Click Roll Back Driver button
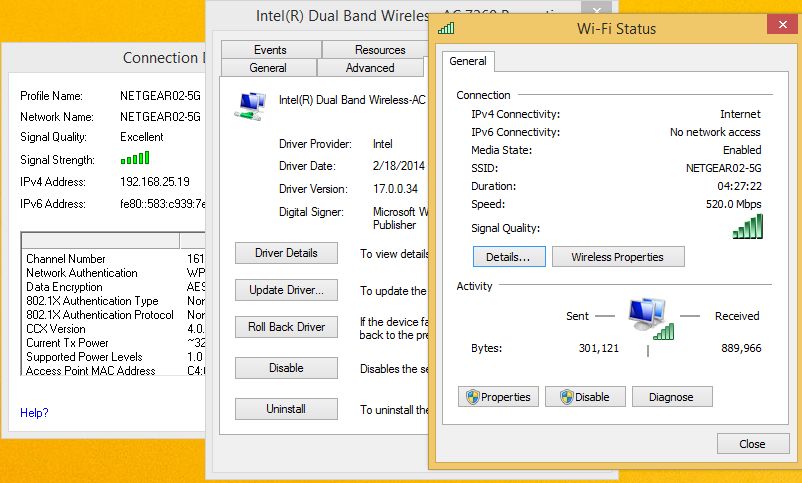The image size is (802, 483). pyautogui.click(x=286, y=327)
